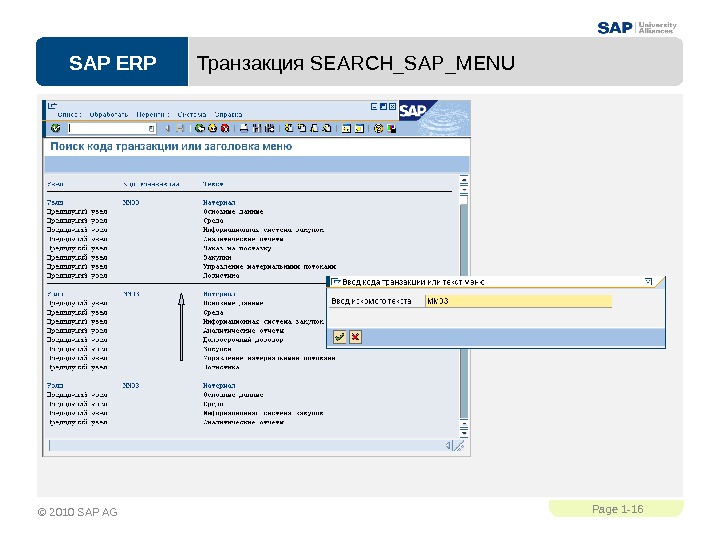Click the dialog title 'Ввод кода транзакции или текст меню'
Viewport: 720px width, 540px height.
[x=413, y=282]
